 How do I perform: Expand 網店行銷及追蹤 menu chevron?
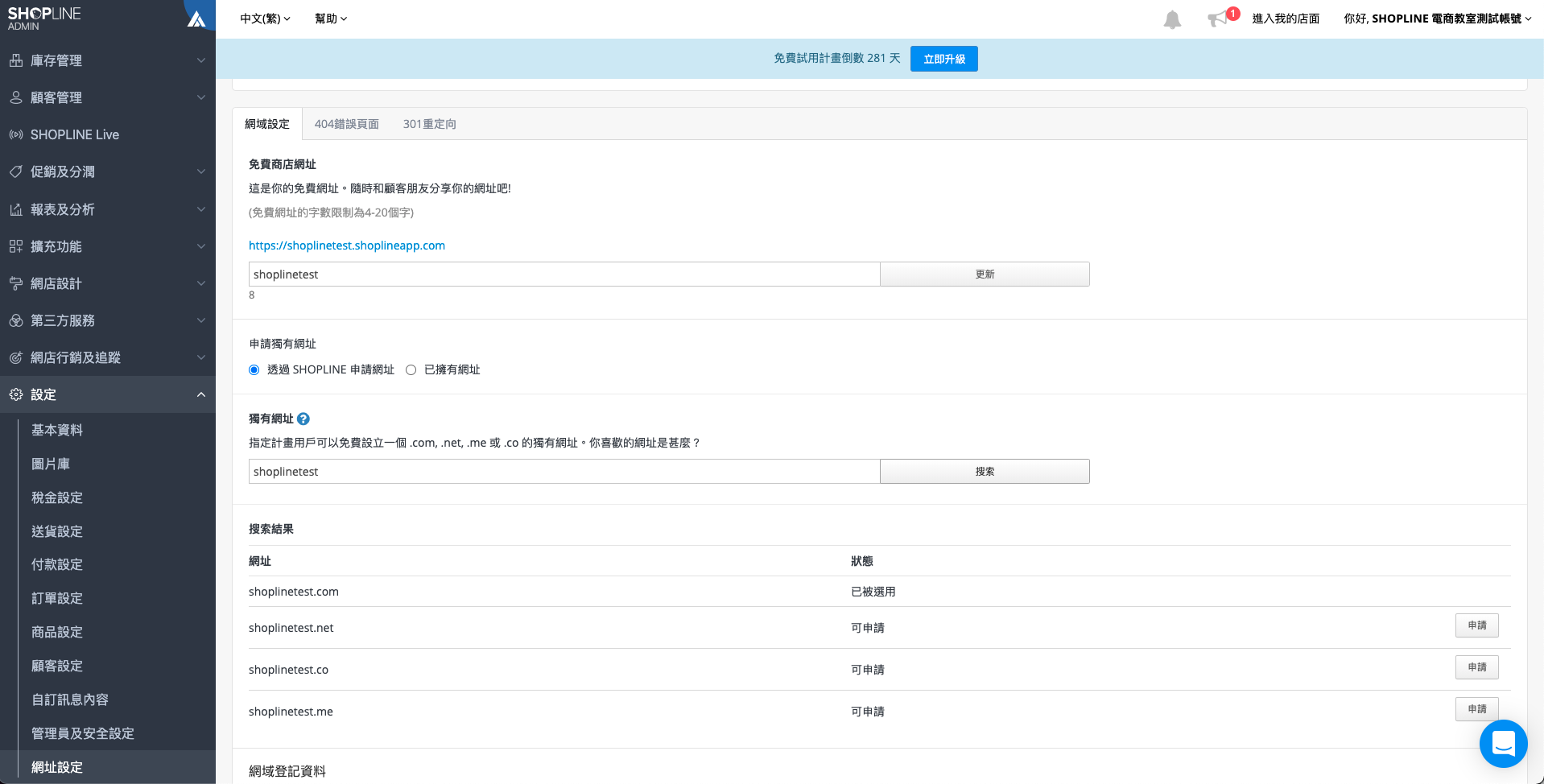click(201, 357)
